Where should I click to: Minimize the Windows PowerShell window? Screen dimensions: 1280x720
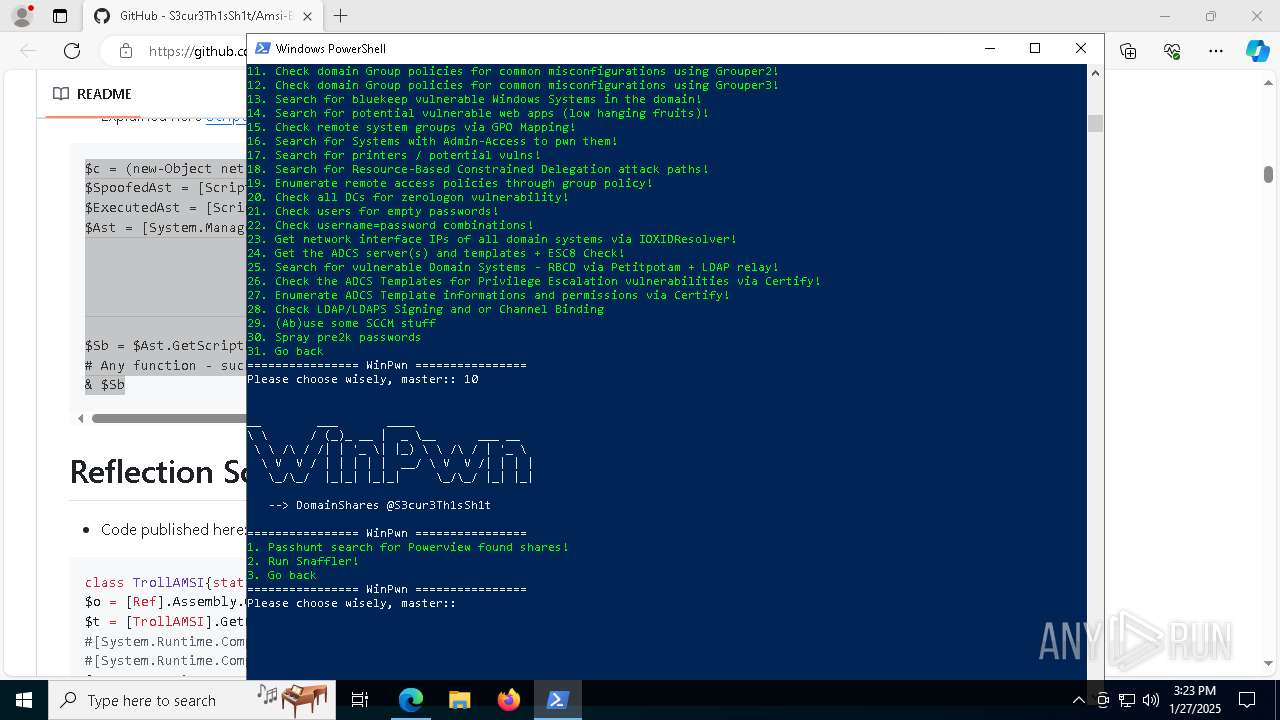(x=990, y=48)
